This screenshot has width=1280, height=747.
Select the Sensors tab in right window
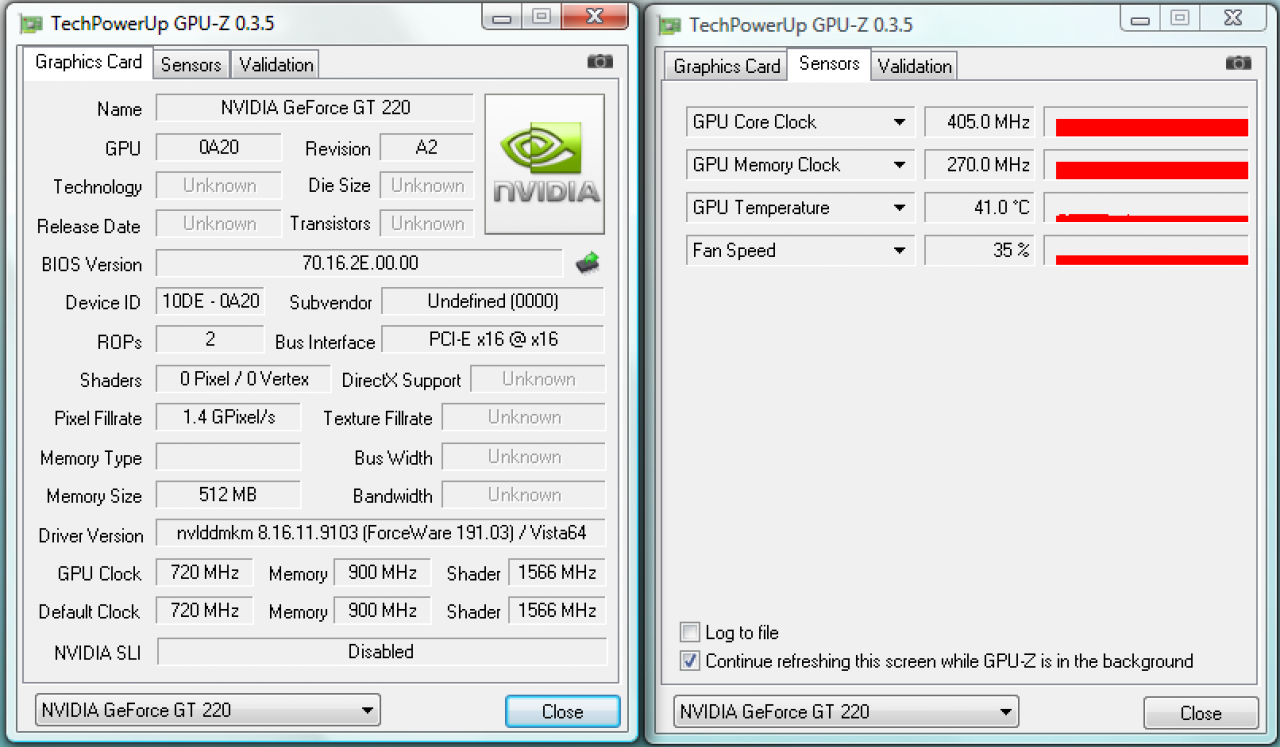coord(829,64)
